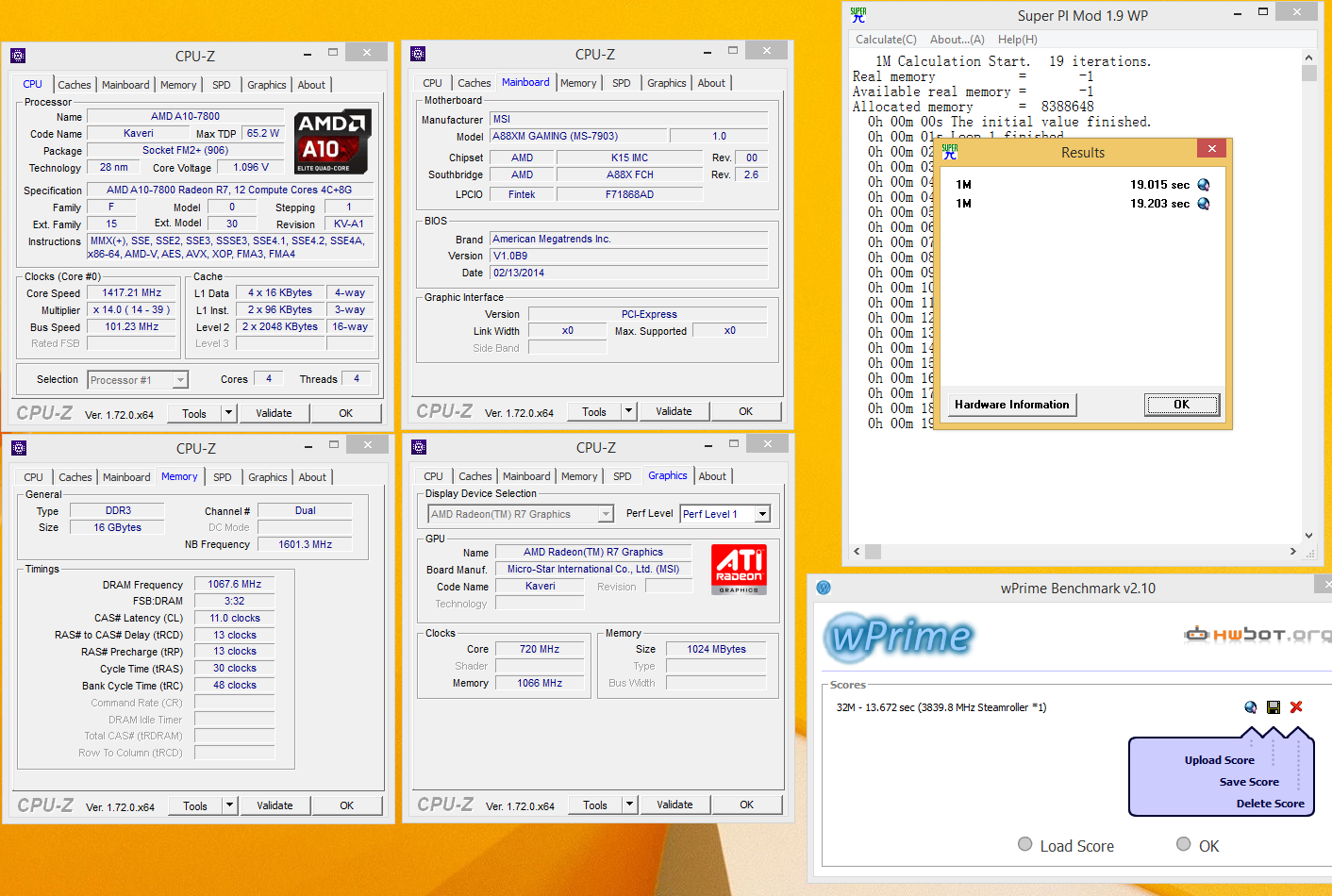Expand the Tools arrow in the CPU tab window
The width and height of the screenshot is (1332, 896).
coord(228,413)
